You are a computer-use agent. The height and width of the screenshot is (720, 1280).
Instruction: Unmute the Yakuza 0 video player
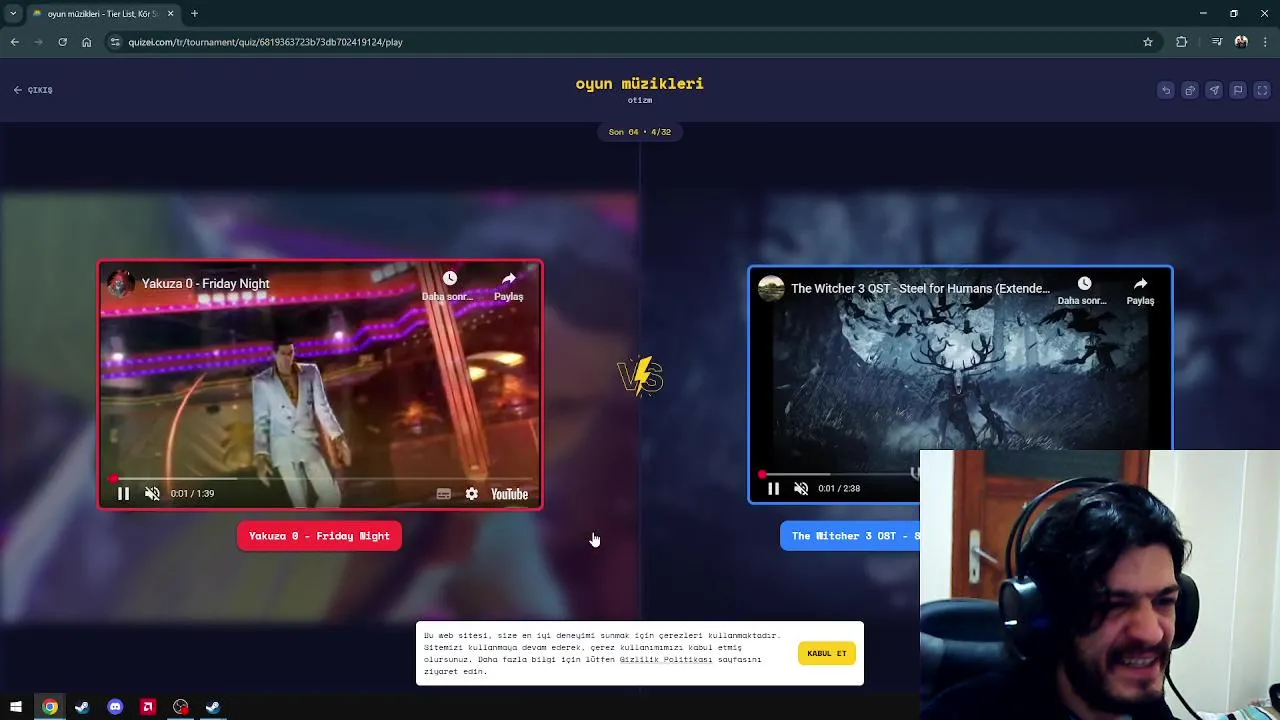point(152,494)
